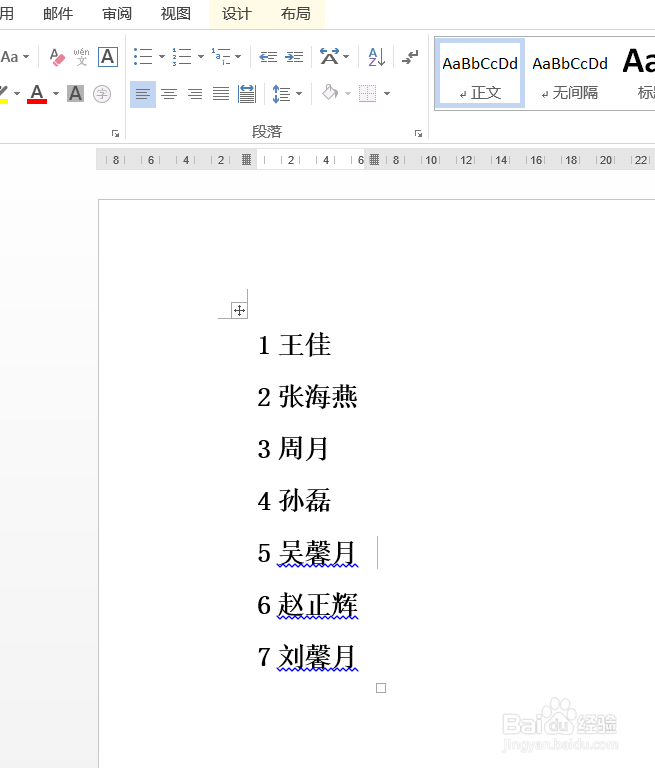Click the horizontal ruler
655x768 pixels.
point(375,160)
